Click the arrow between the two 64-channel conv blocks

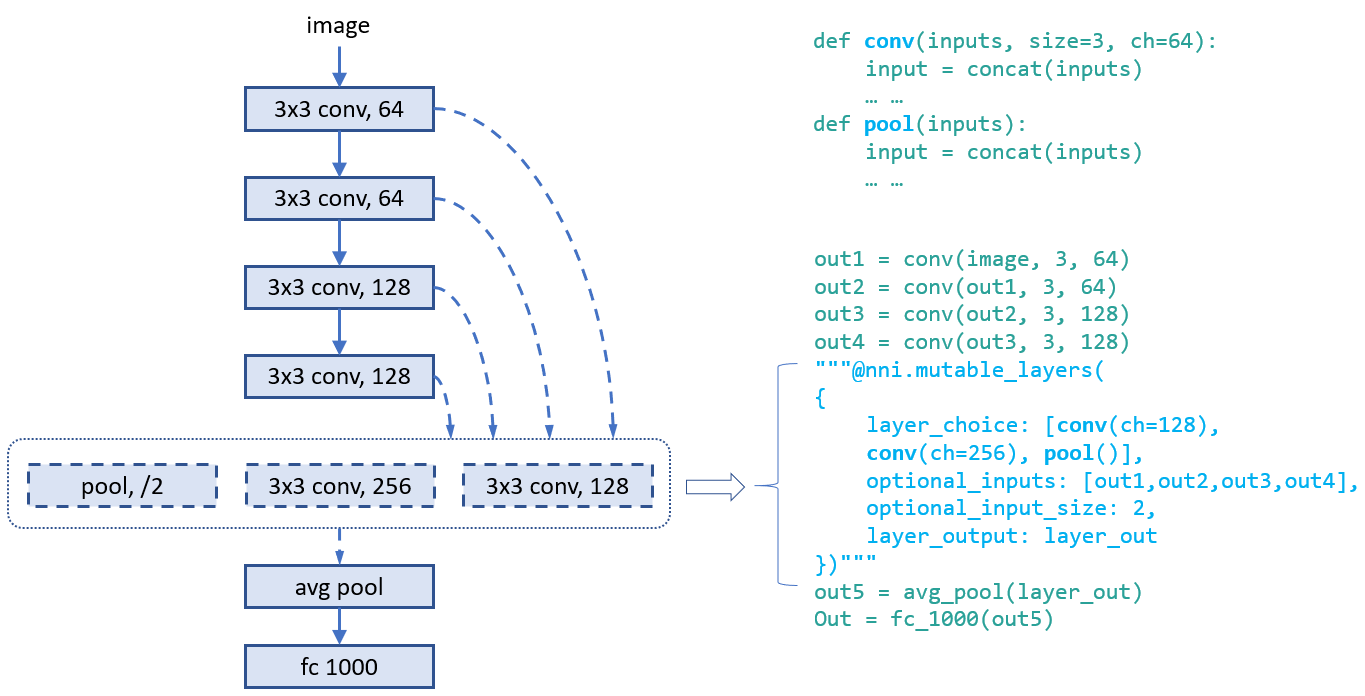pos(339,153)
